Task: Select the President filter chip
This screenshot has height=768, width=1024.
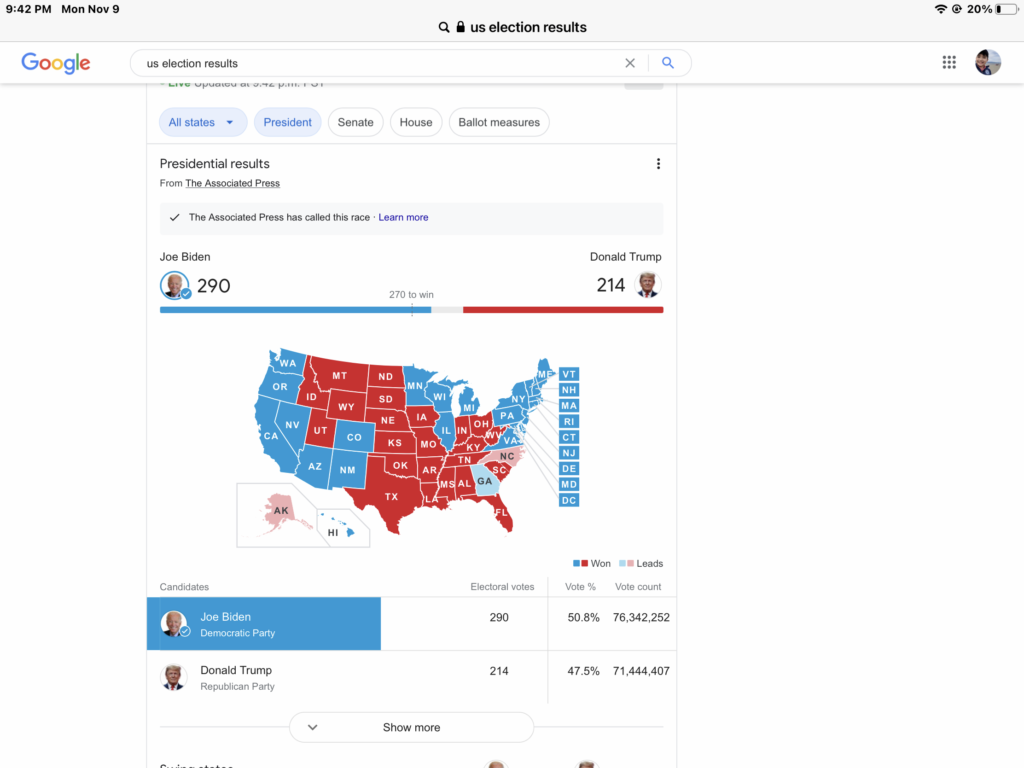Action: pos(288,122)
